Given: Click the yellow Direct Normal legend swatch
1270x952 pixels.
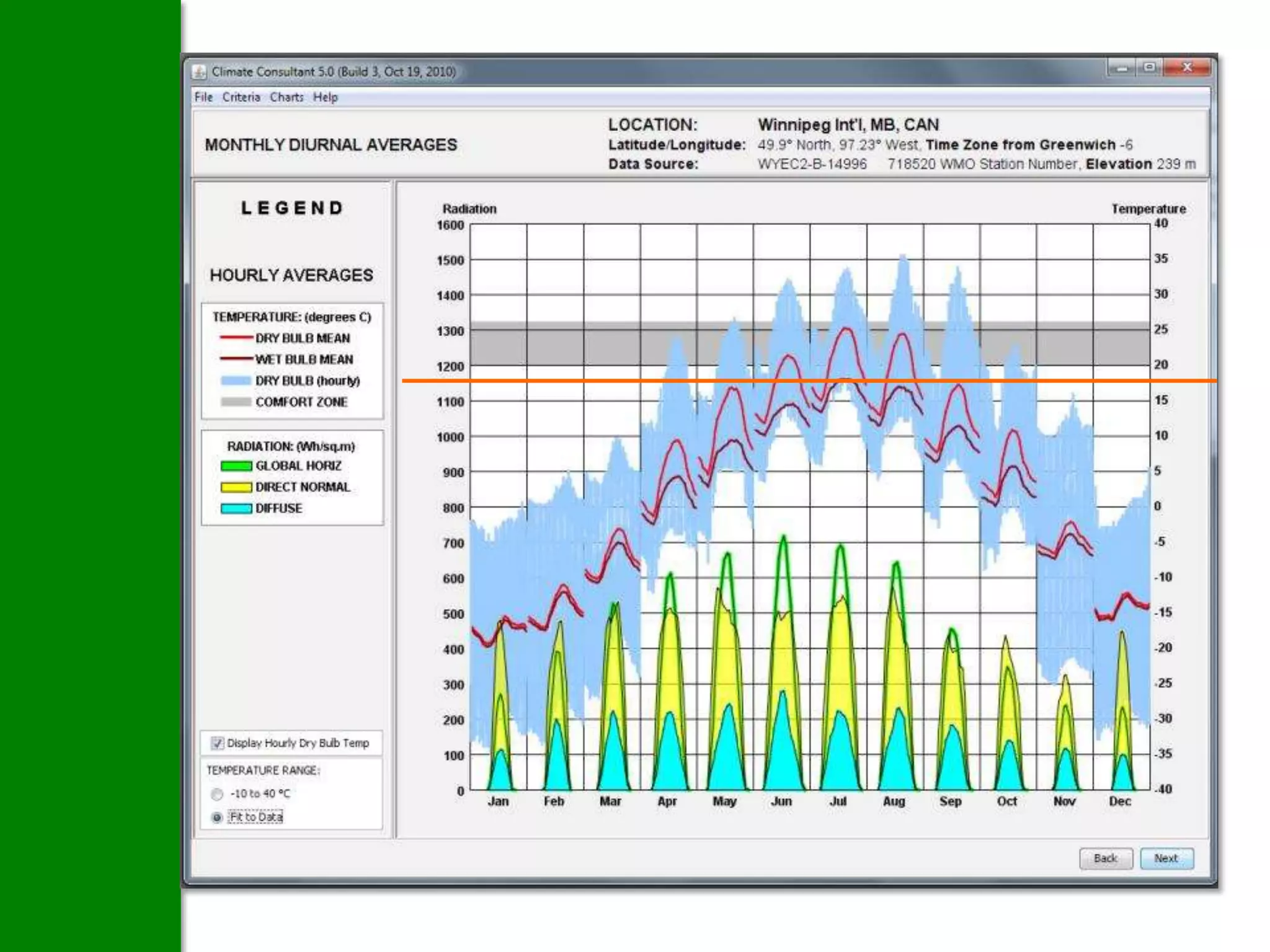Looking at the screenshot, I should pyautogui.click(x=236, y=487).
